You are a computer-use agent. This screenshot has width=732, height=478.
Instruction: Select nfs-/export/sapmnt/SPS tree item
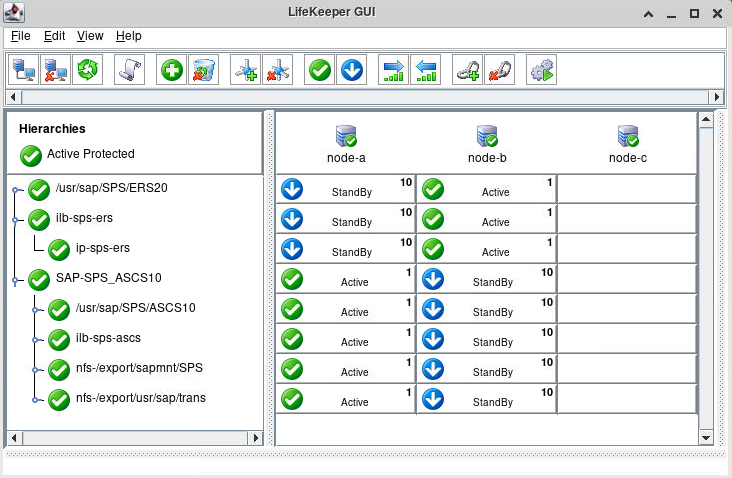pyautogui.click(x=139, y=368)
